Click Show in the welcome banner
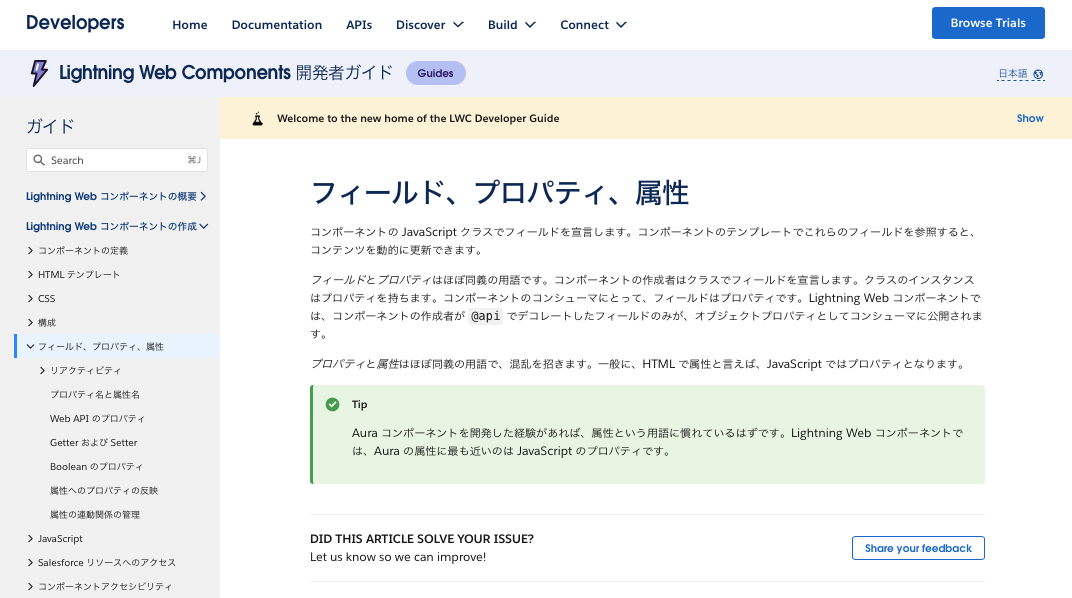 [x=1030, y=118]
